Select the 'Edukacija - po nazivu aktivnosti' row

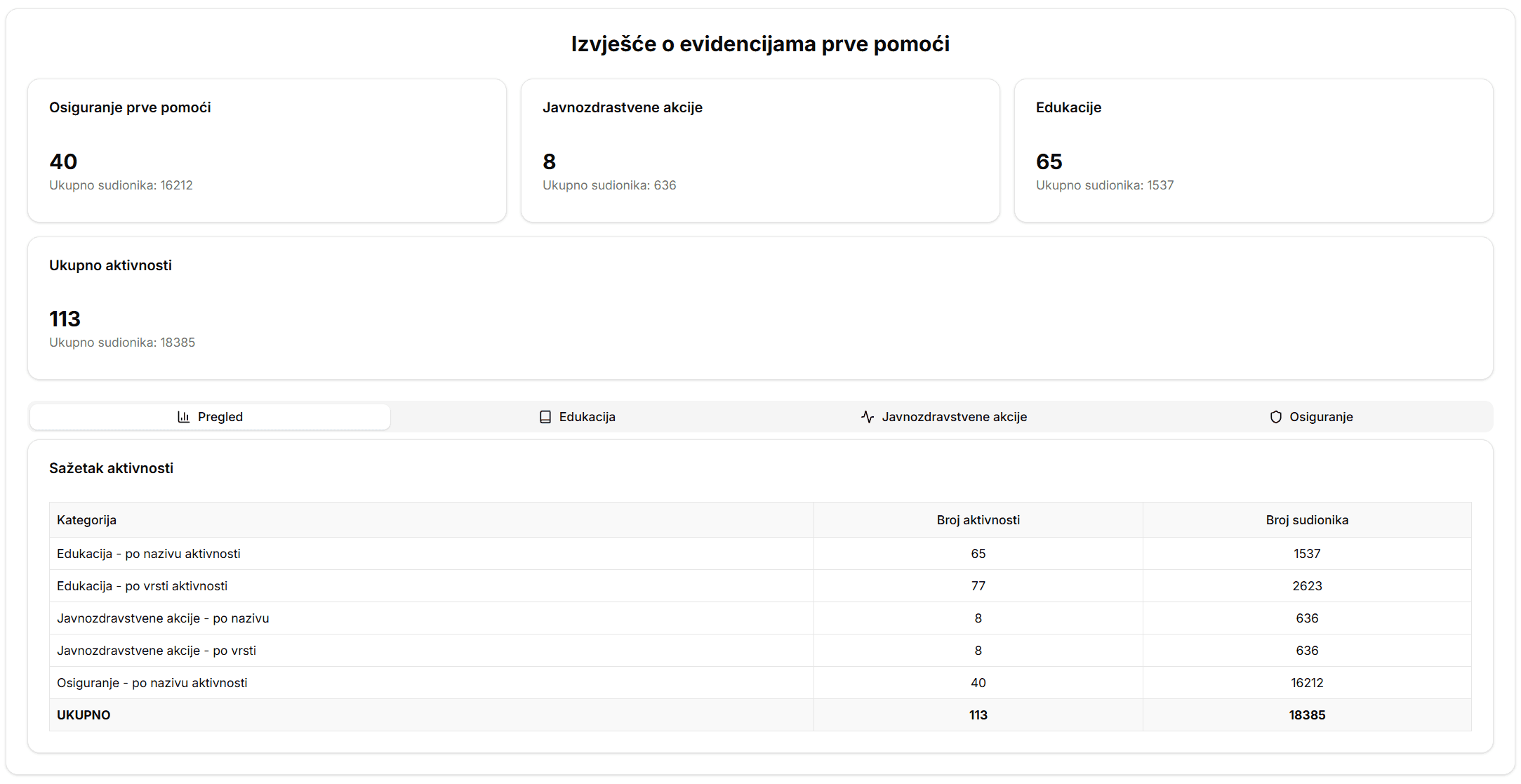click(149, 554)
